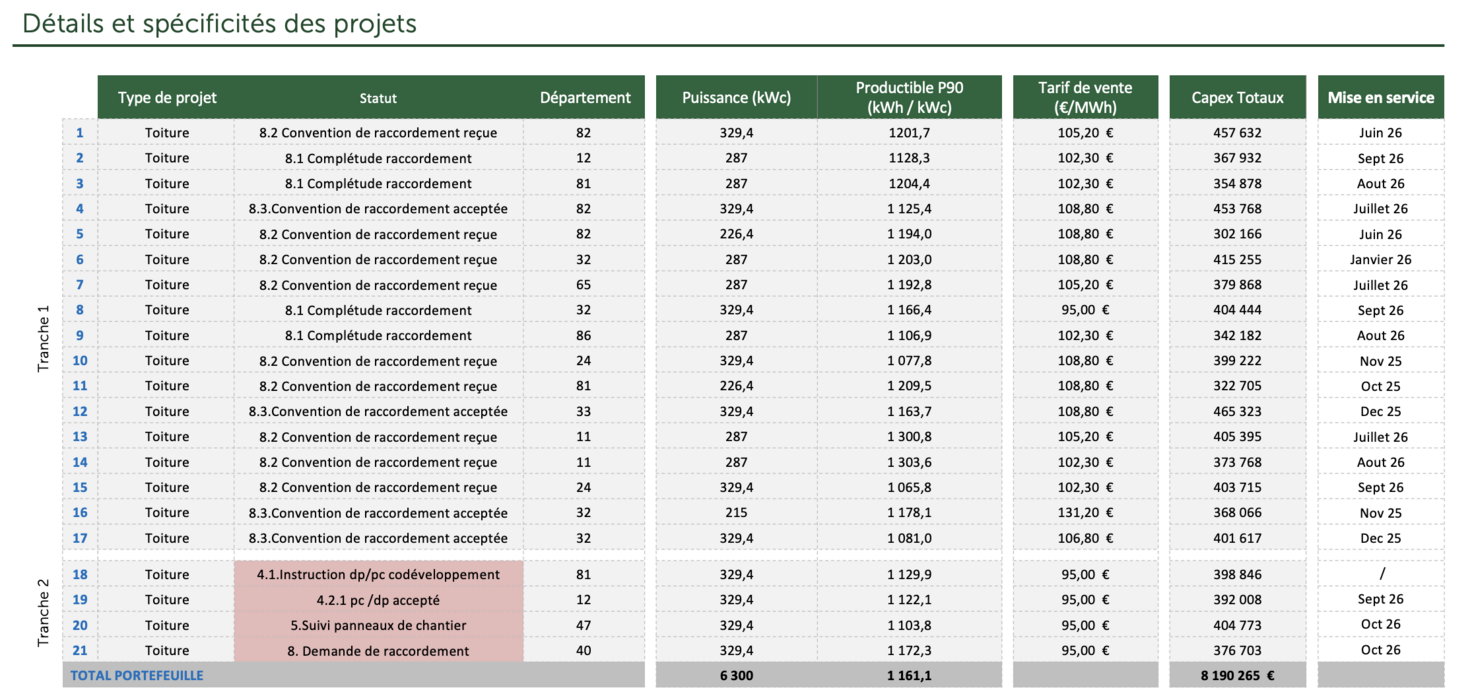Select total power value '6 300'
This screenshot has width=1472, height=696.
coord(736,675)
